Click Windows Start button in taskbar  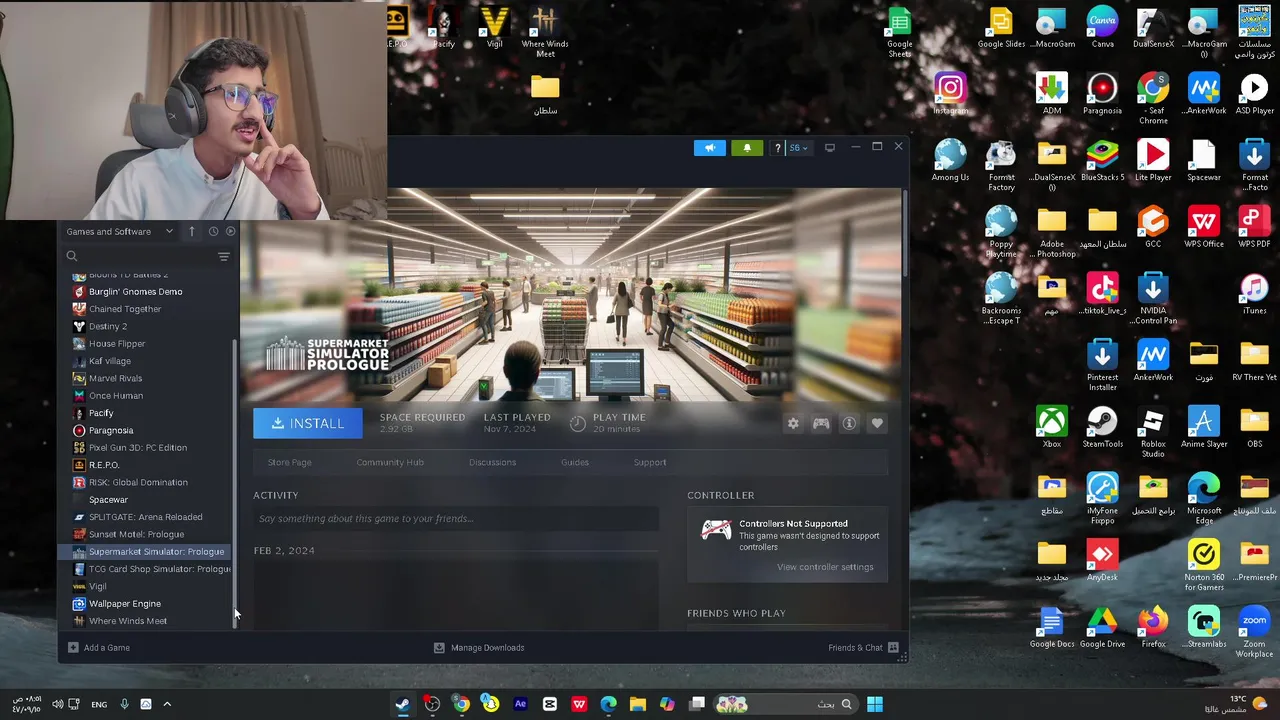tap(875, 704)
